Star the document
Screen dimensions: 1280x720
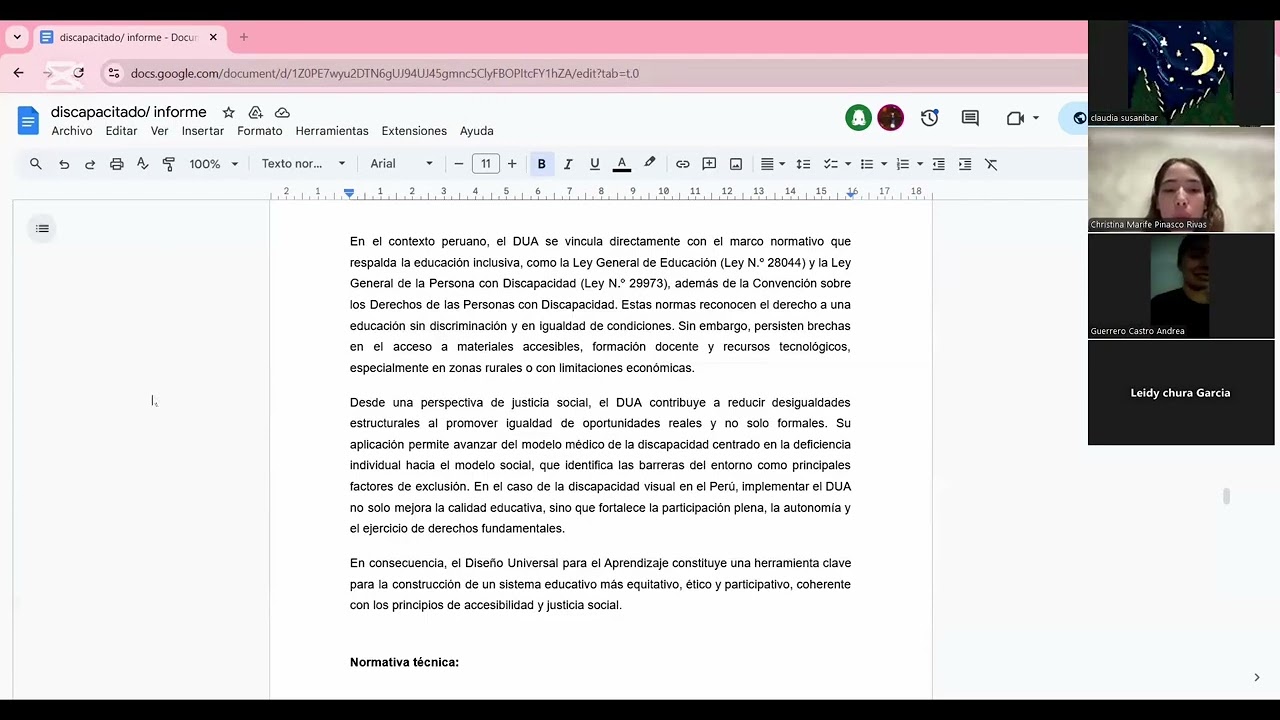pyautogui.click(x=228, y=113)
